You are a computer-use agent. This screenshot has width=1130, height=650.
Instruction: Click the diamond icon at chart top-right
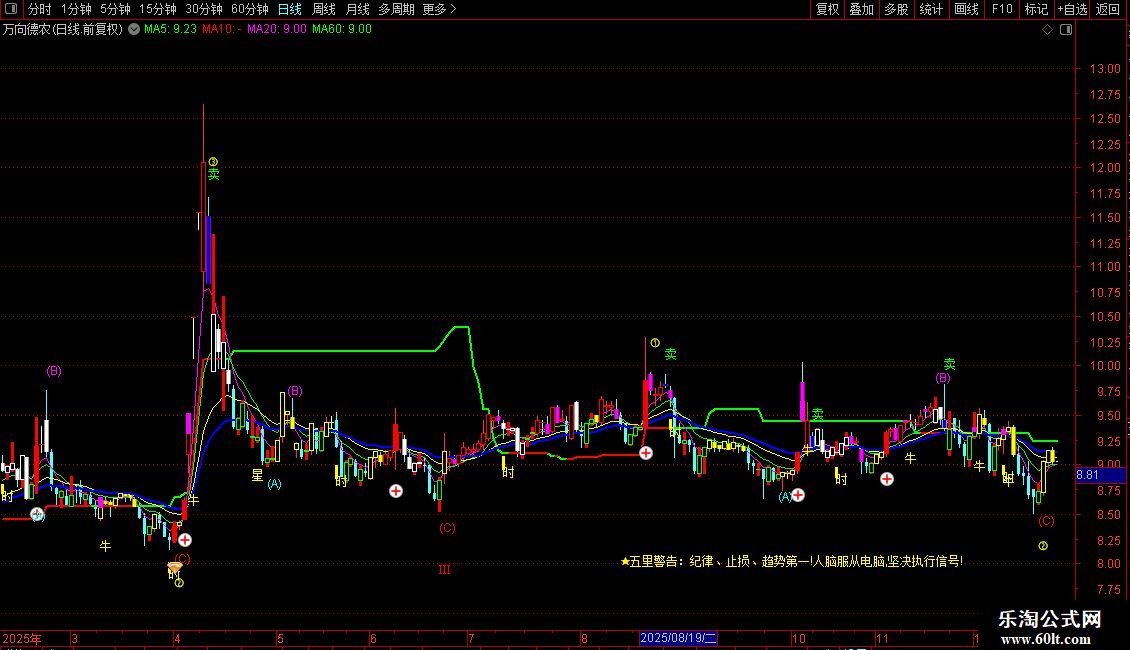(x=1047, y=30)
